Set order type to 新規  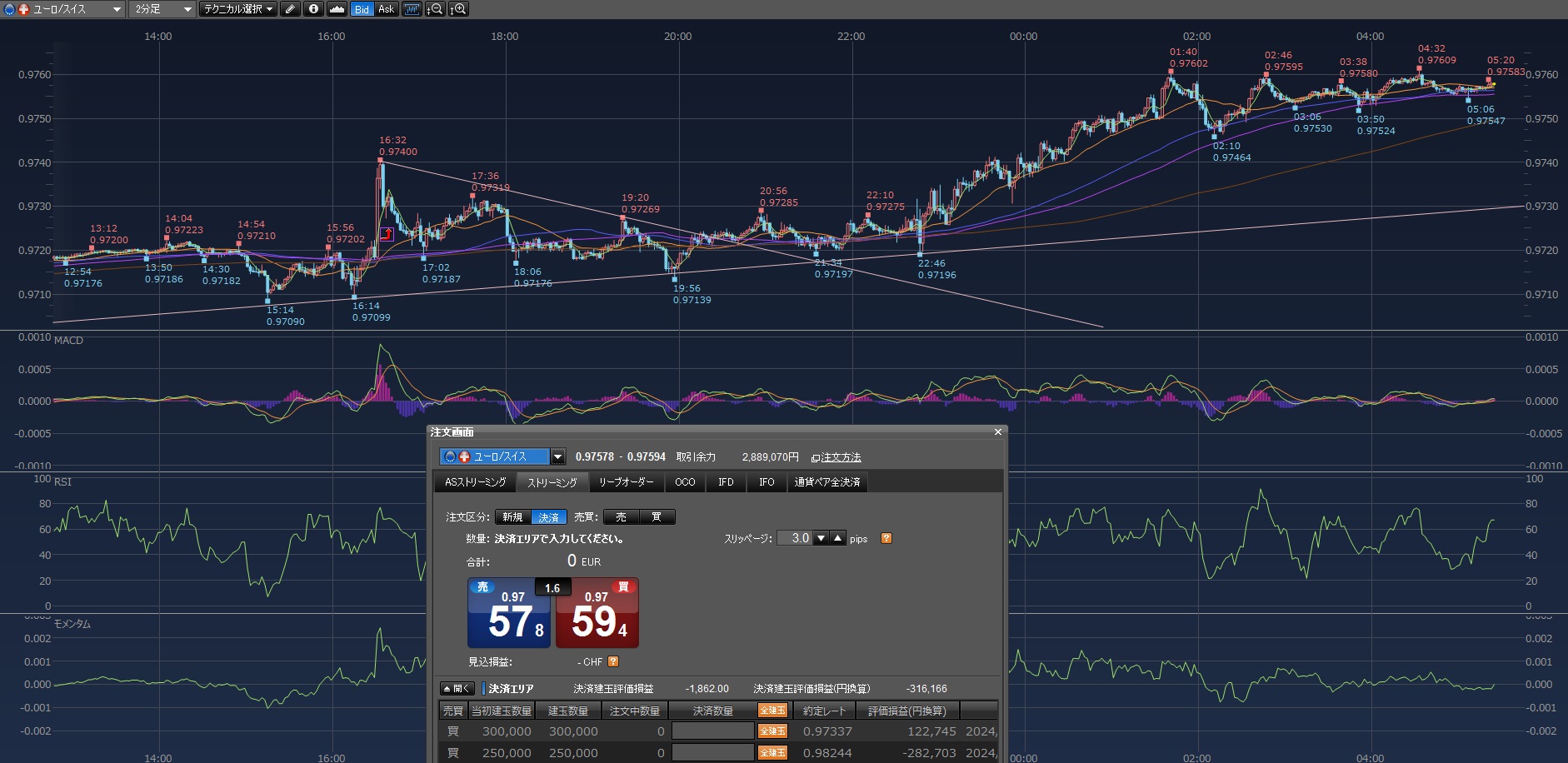[512, 517]
